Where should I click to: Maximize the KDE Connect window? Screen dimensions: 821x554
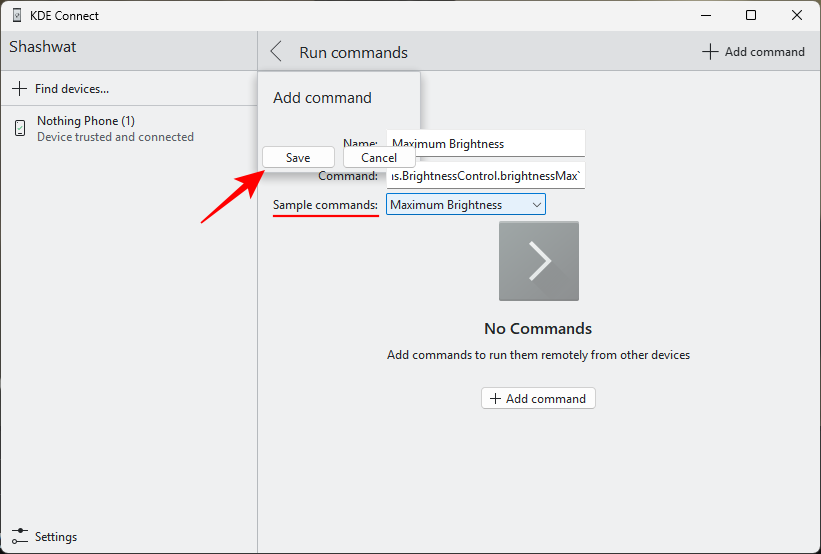[750, 16]
